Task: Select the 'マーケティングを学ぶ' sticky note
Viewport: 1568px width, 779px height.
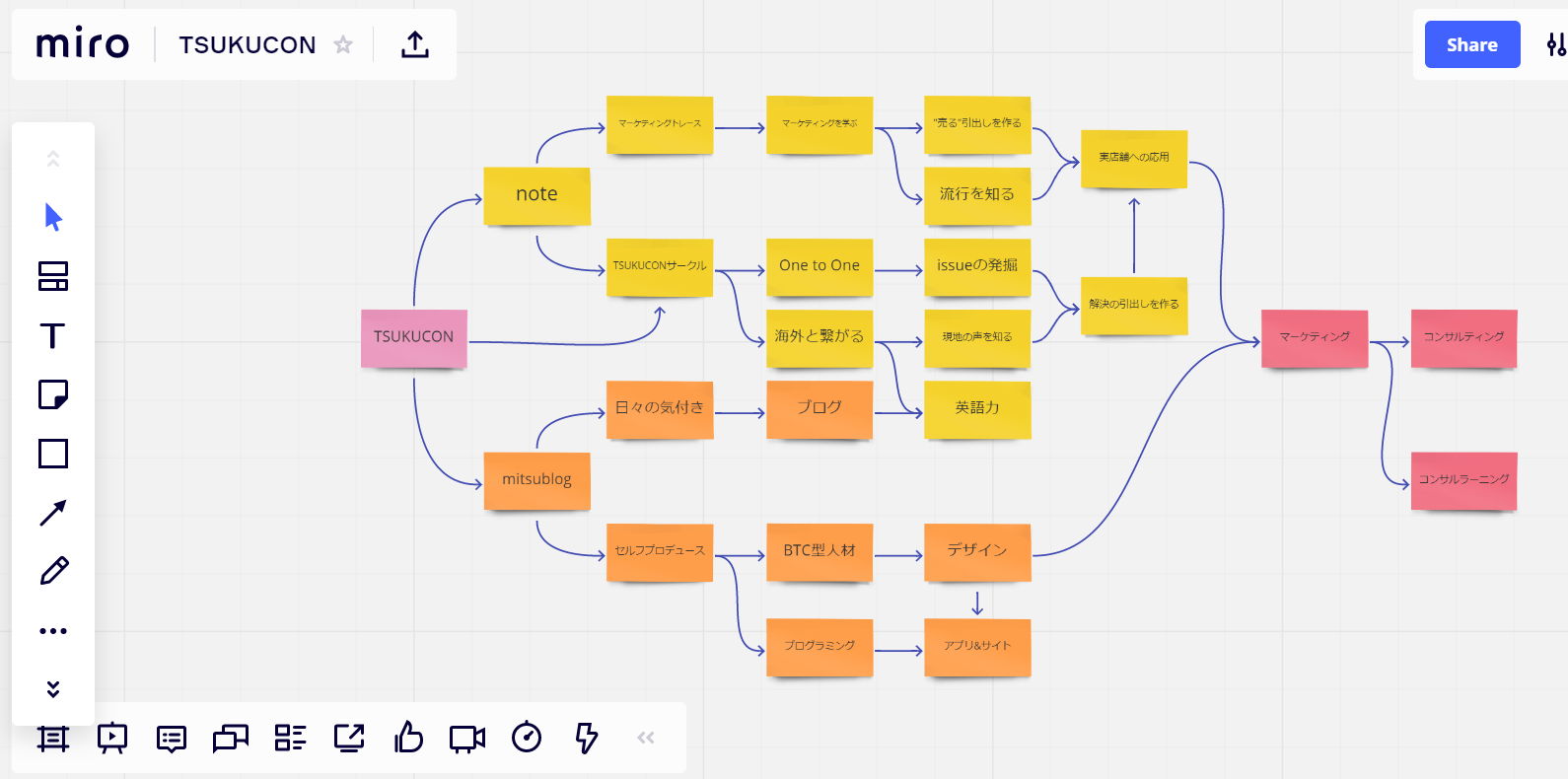Action: point(820,124)
